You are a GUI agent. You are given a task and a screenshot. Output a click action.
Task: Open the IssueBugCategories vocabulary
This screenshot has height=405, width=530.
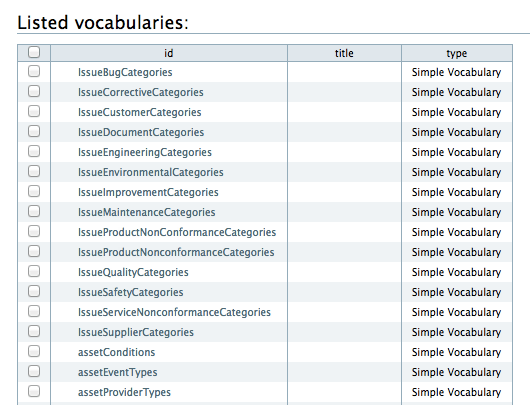point(125,72)
